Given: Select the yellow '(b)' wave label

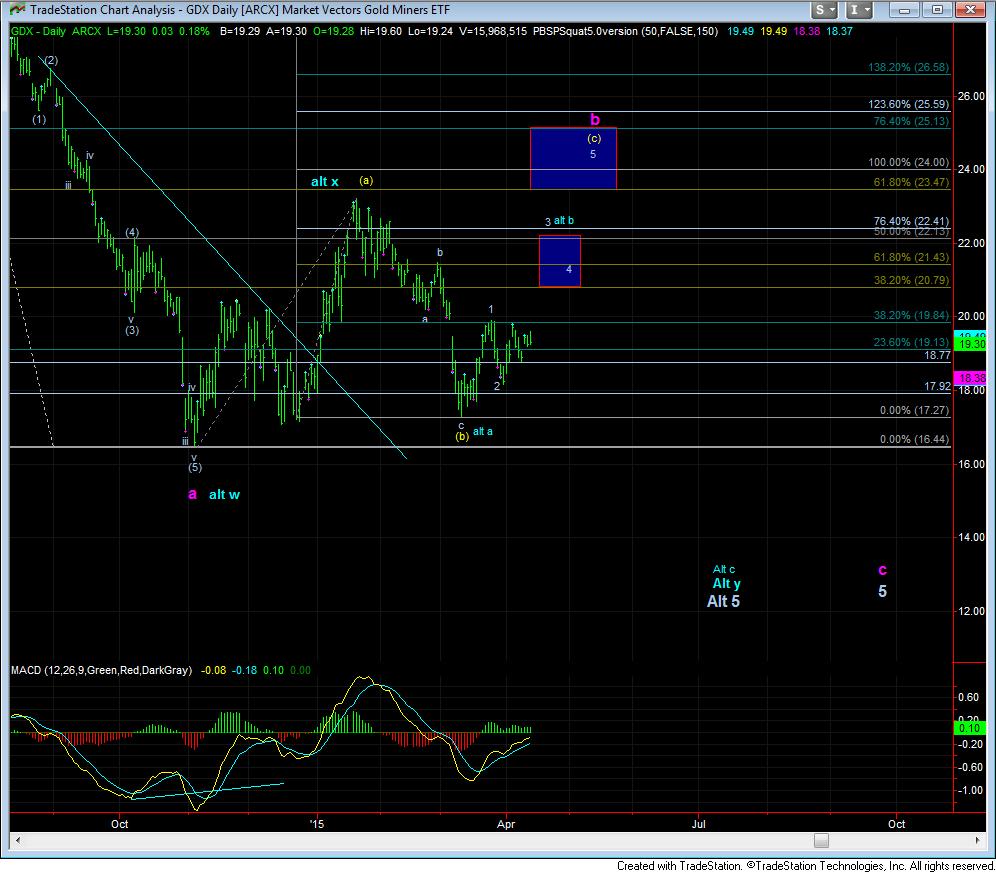Looking at the screenshot, I should (462, 436).
